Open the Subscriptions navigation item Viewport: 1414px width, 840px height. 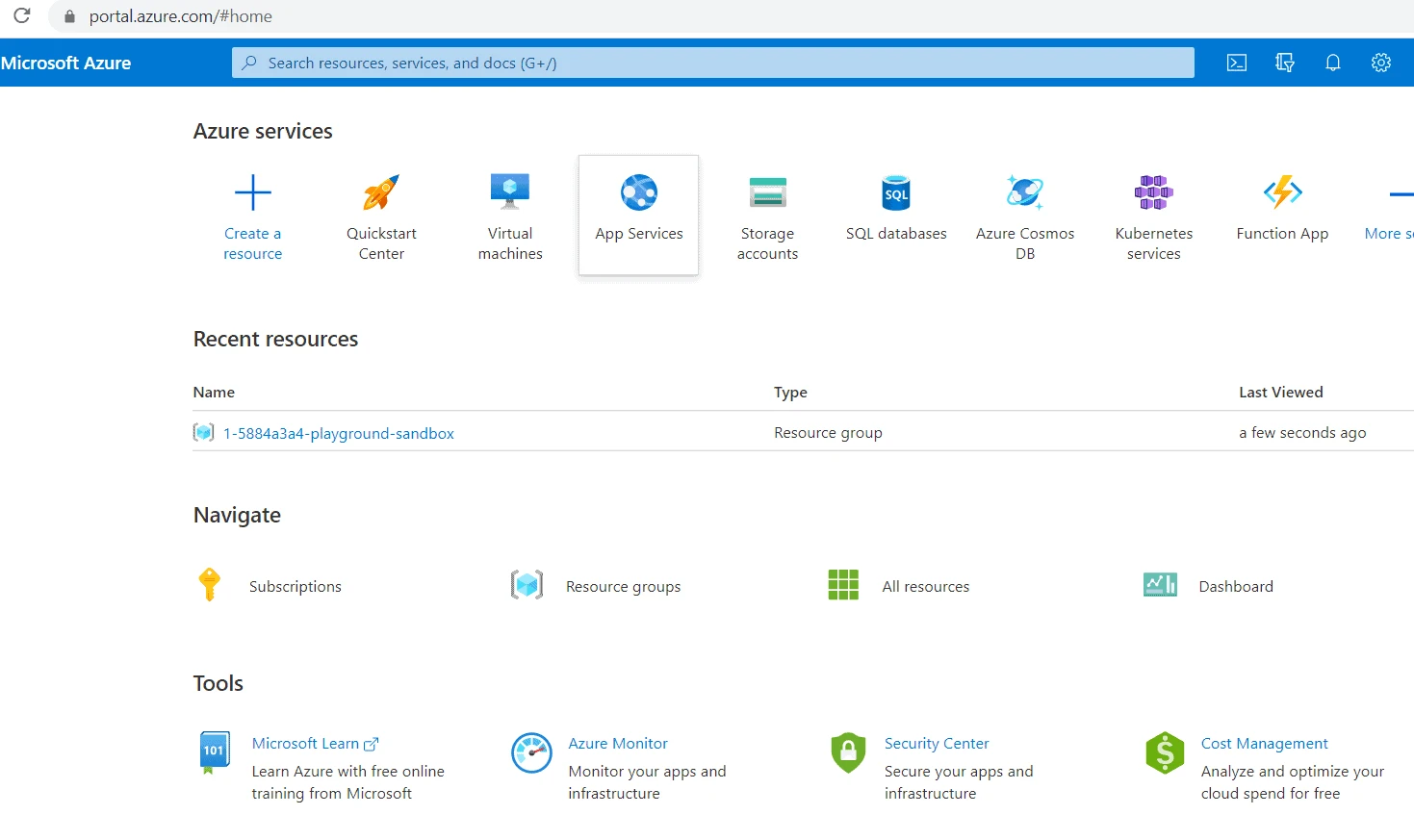[295, 585]
